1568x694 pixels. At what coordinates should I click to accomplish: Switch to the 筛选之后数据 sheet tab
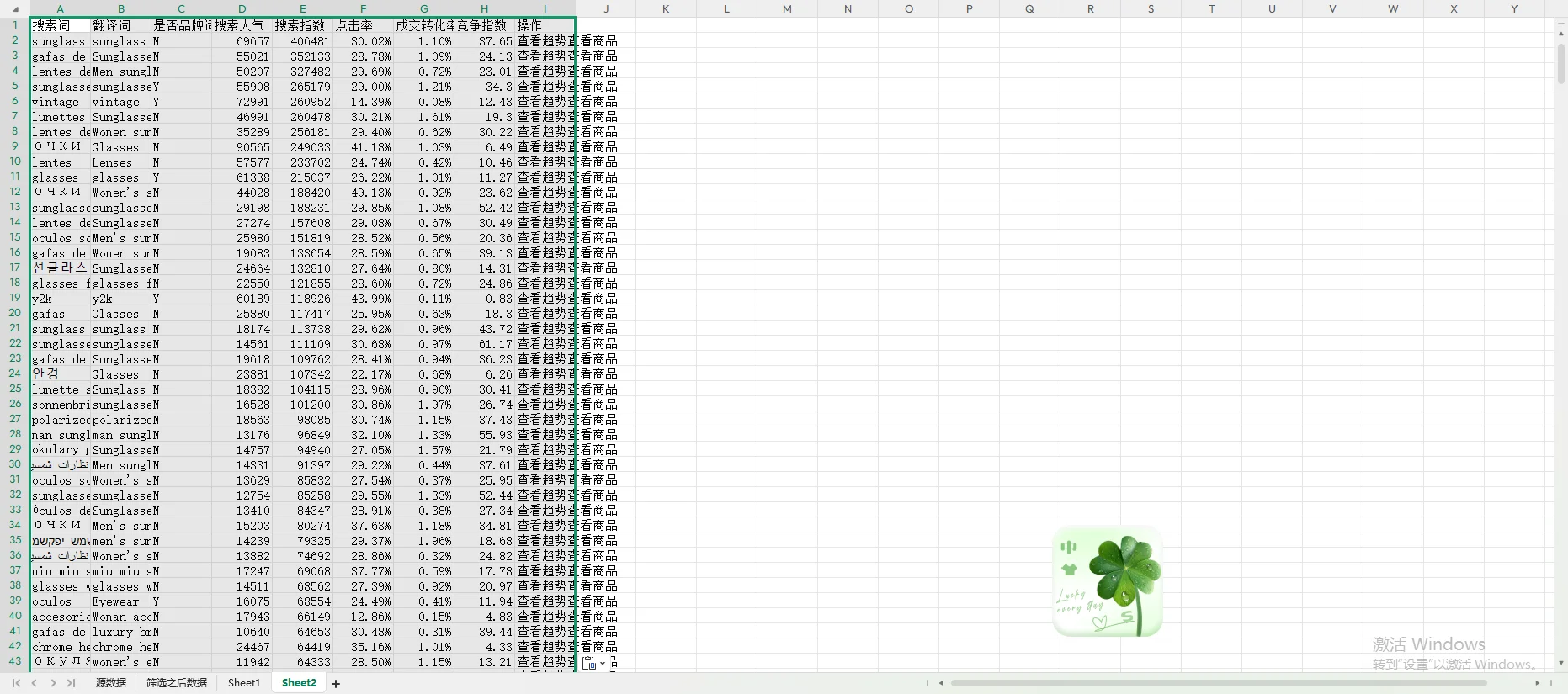pos(177,683)
